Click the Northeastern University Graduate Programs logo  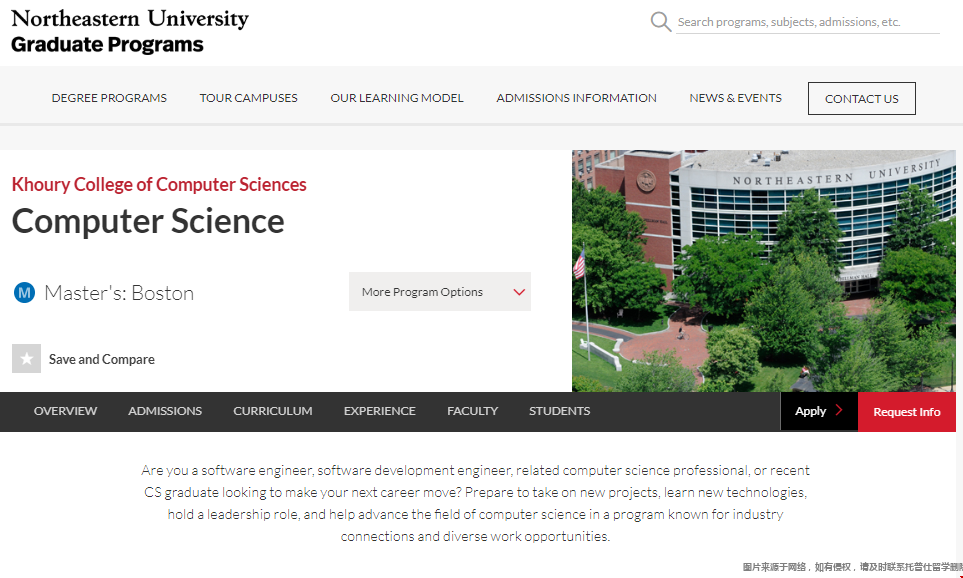point(129,31)
